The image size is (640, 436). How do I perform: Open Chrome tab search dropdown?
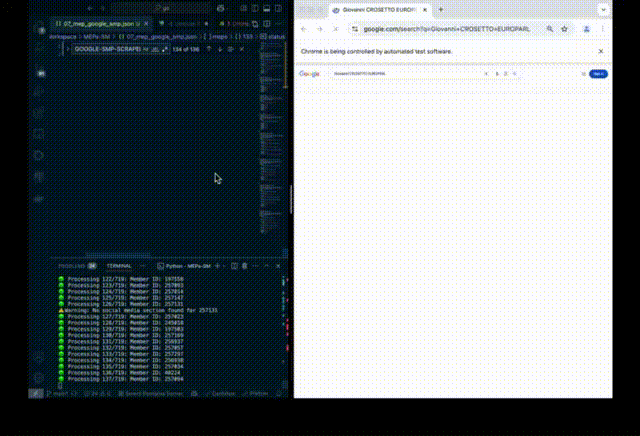[603, 9]
